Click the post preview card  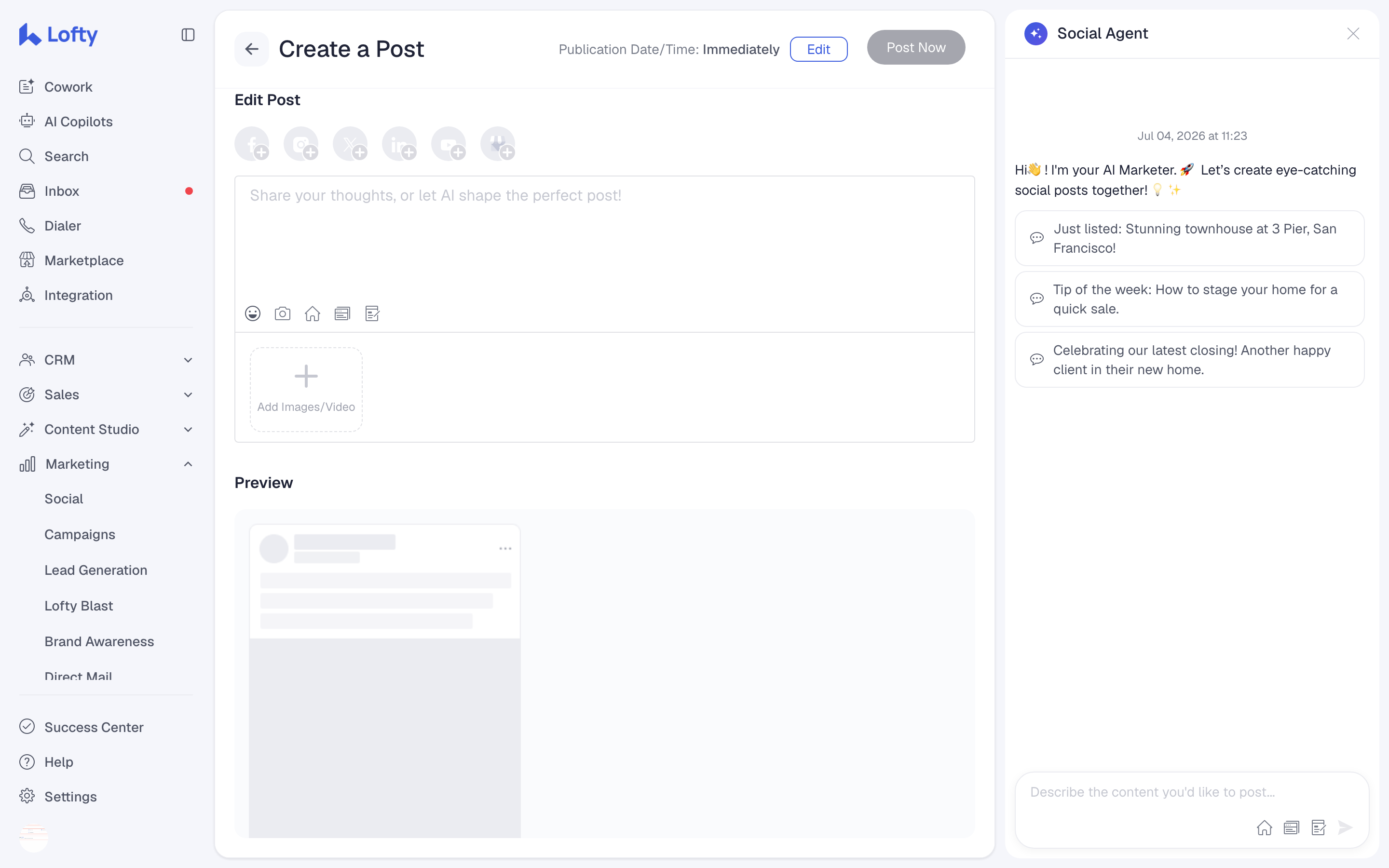coord(384,680)
